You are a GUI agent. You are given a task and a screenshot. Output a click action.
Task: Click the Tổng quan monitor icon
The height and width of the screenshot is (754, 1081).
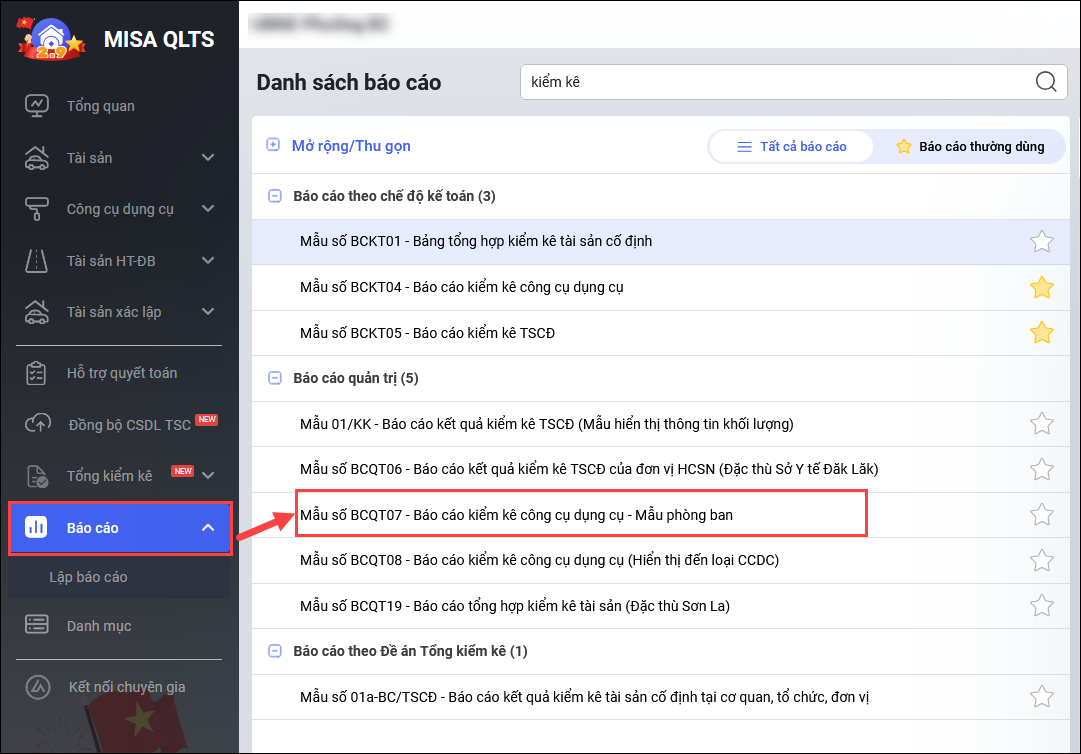[x=37, y=106]
